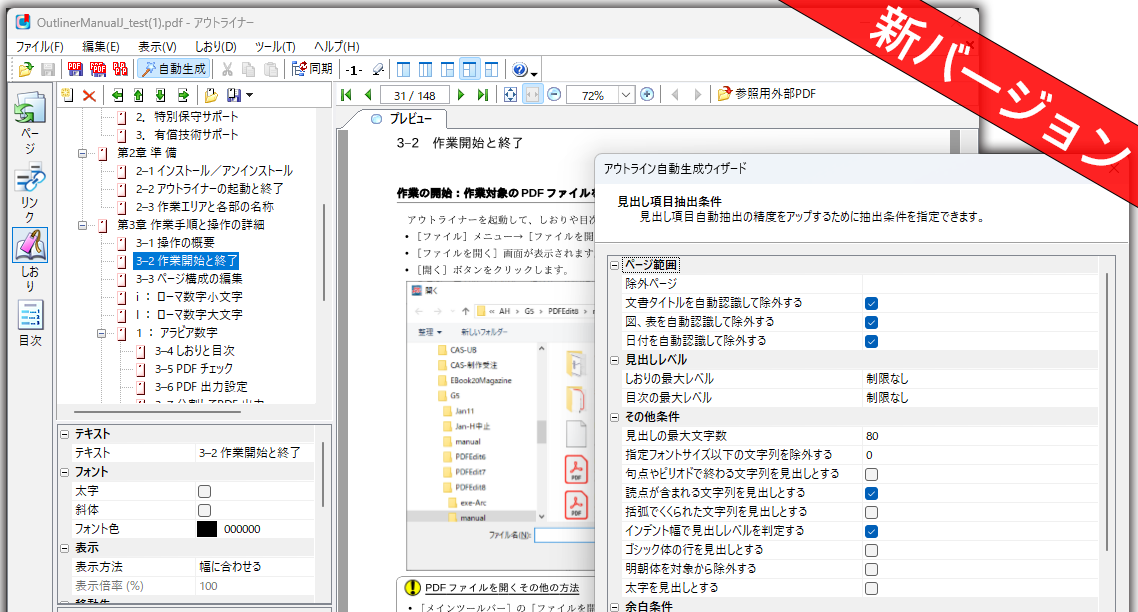Go to the first page
The image size is (1138, 612).
(346, 95)
